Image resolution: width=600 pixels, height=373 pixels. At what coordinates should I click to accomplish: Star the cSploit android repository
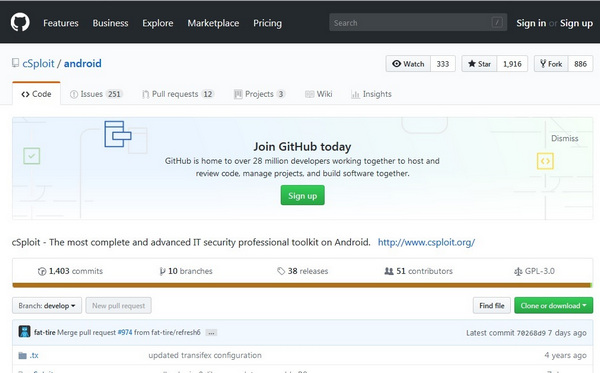tap(479, 64)
